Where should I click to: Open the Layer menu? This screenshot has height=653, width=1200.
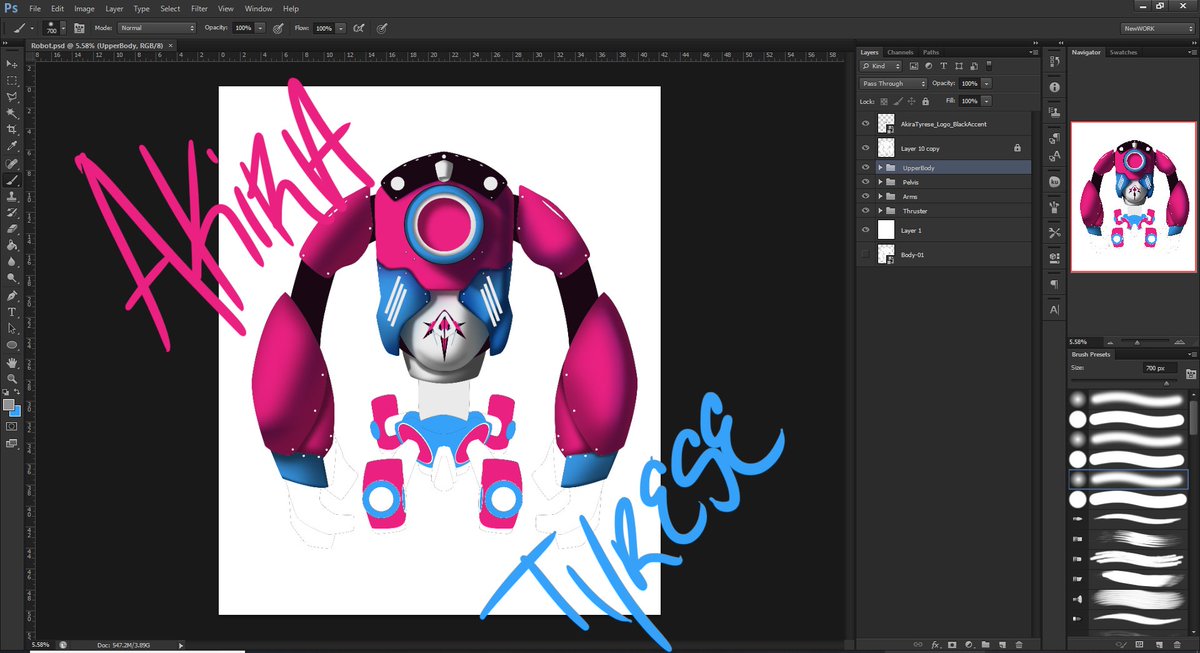coord(114,8)
